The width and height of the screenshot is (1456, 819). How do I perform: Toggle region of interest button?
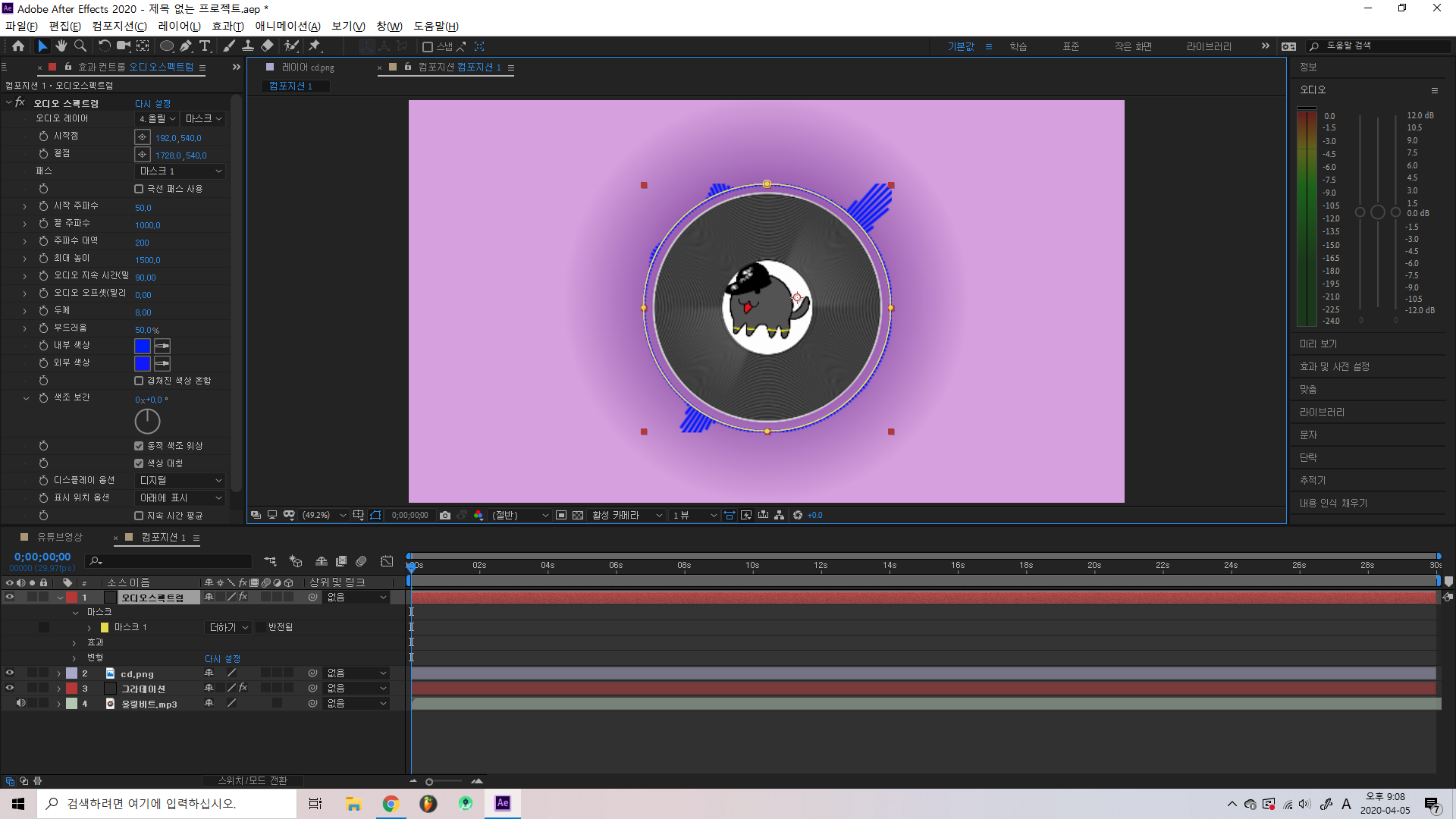(x=561, y=516)
